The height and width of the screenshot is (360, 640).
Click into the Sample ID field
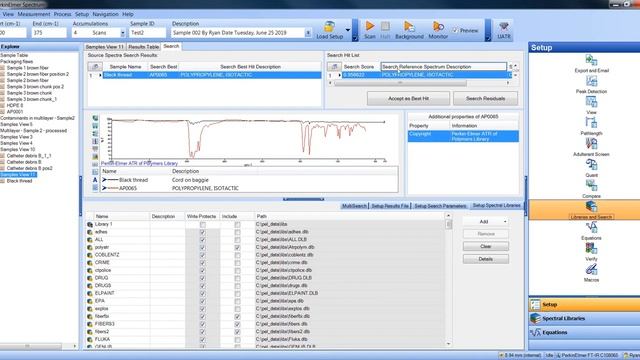[147, 33]
